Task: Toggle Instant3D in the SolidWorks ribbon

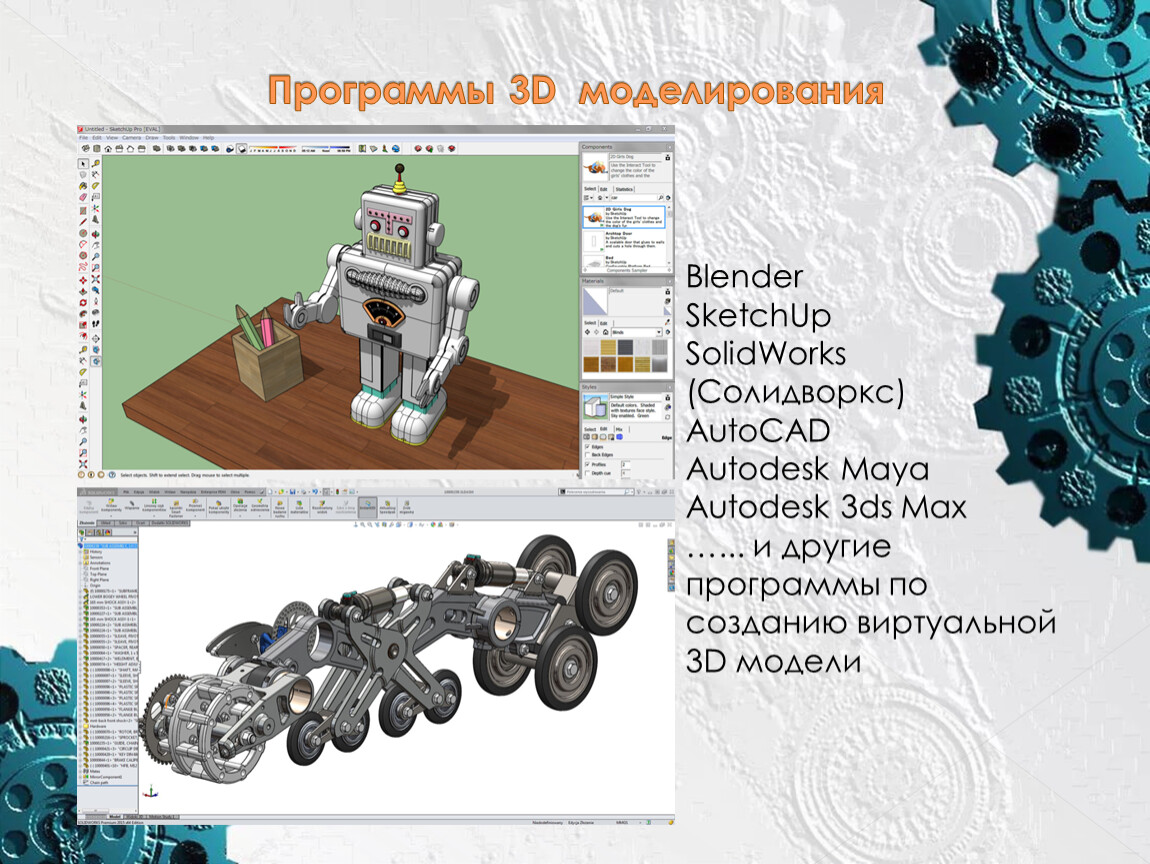Action: [x=367, y=506]
